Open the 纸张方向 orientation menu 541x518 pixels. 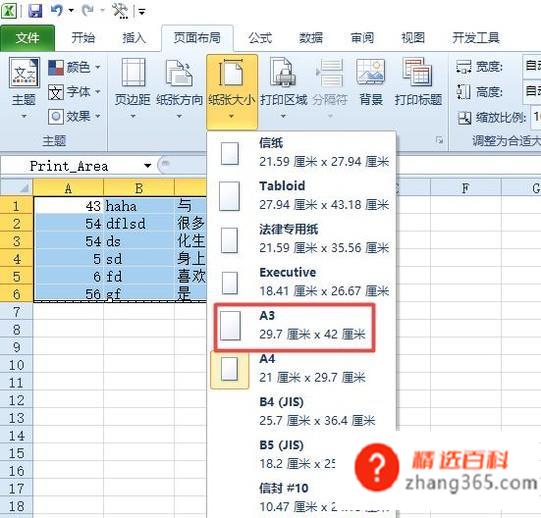click(179, 89)
